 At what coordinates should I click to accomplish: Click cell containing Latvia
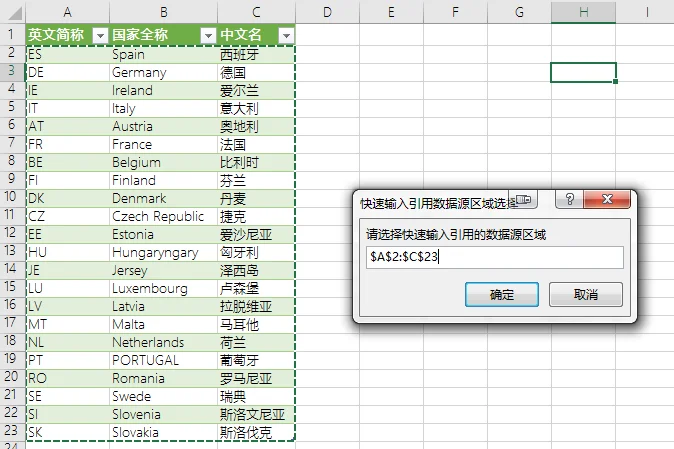coord(163,306)
